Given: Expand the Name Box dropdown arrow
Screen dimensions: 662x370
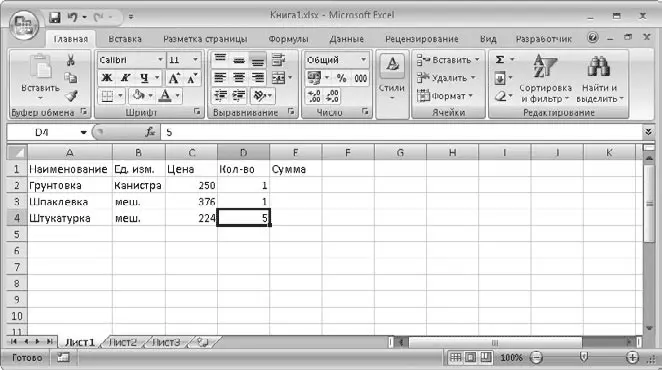Looking at the screenshot, I should point(83,132).
